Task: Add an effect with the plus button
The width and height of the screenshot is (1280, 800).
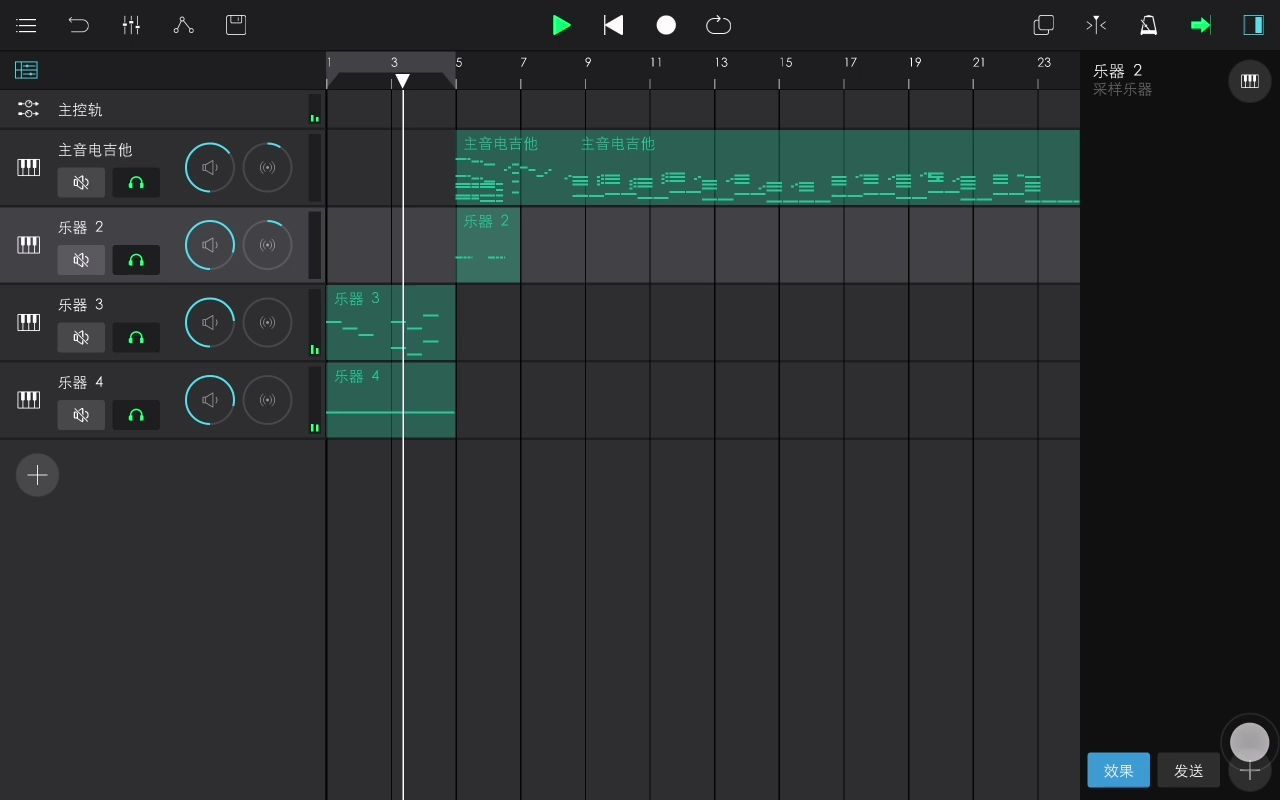Action: coord(1249,770)
